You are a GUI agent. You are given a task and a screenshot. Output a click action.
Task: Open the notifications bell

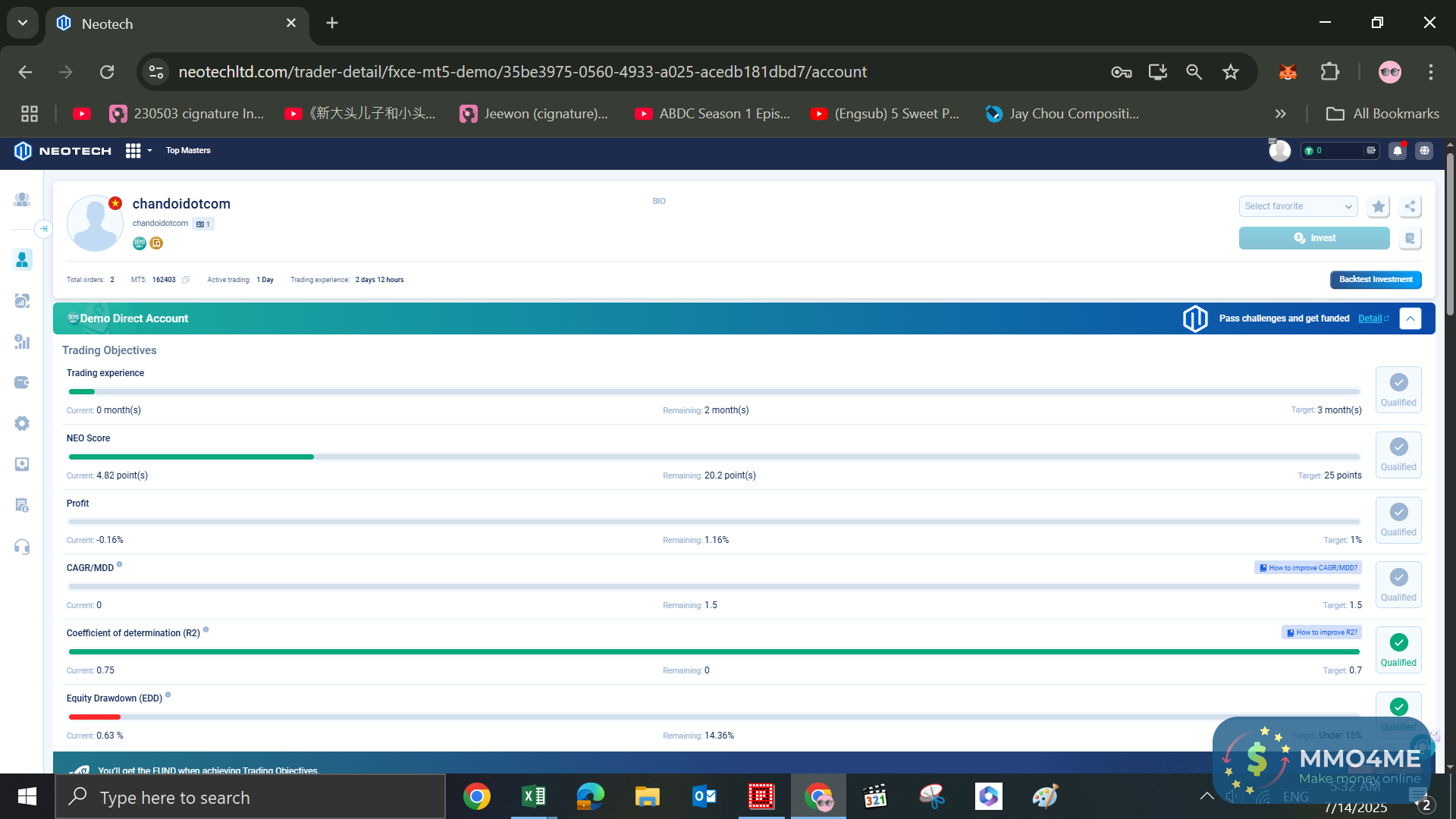click(1397, 151)
